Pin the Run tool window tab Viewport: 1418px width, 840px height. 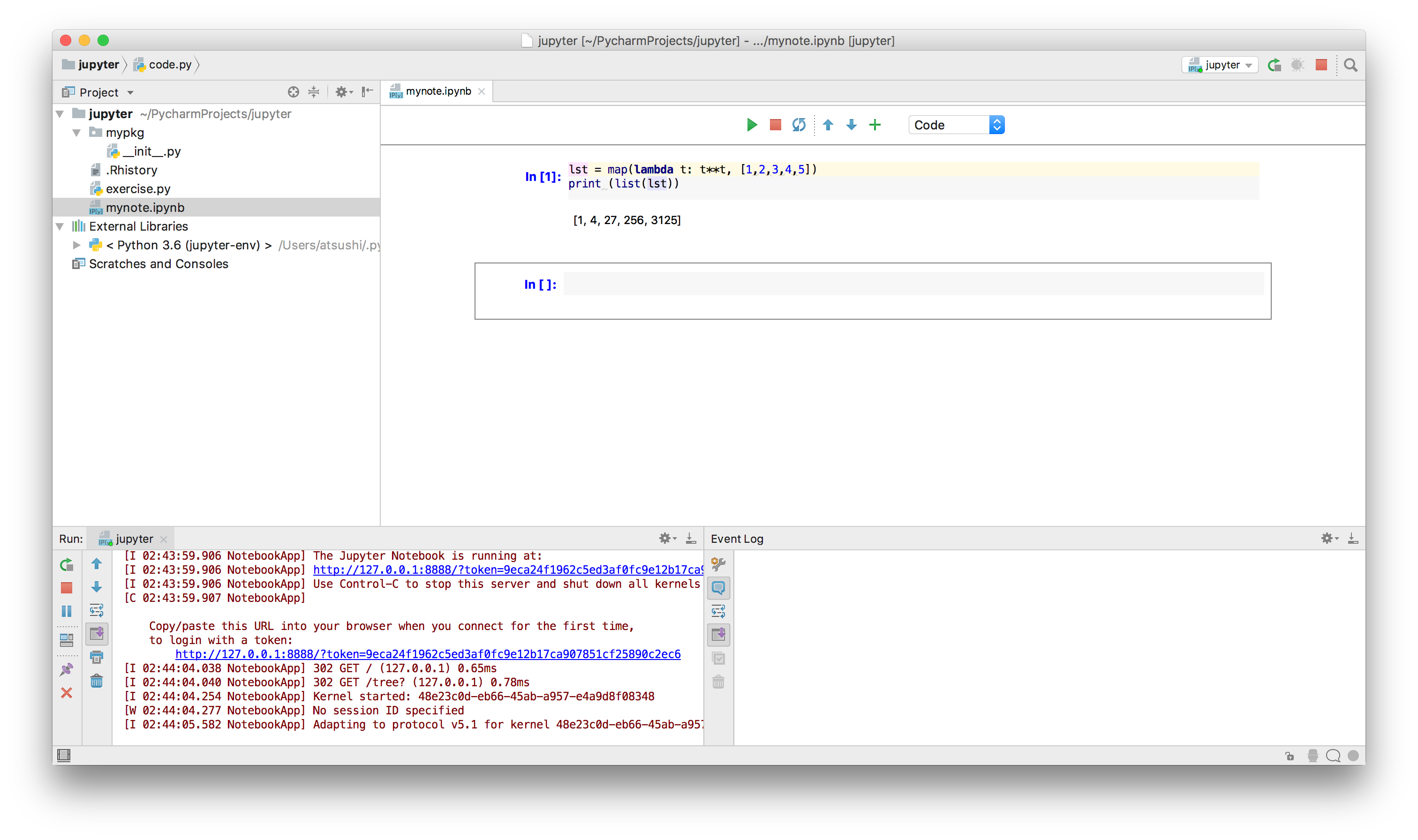67,669
